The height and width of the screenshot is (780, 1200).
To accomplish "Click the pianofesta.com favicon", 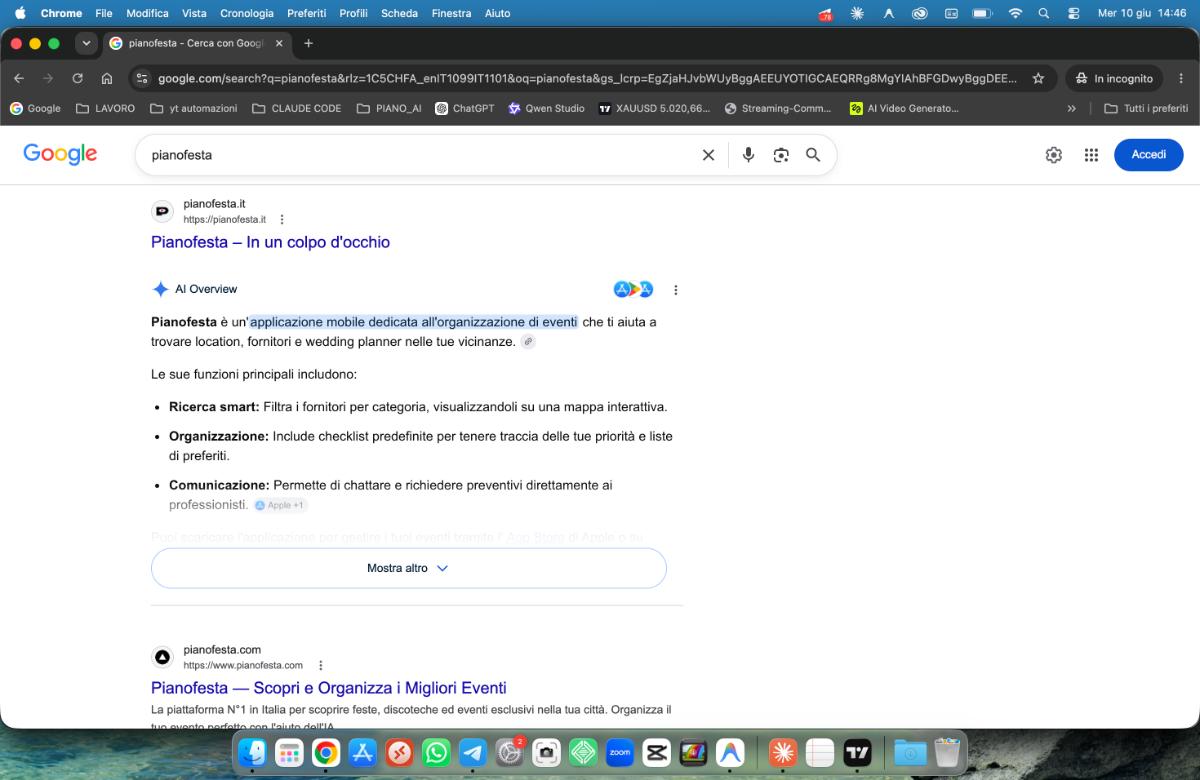I will [x=162, y=657].
